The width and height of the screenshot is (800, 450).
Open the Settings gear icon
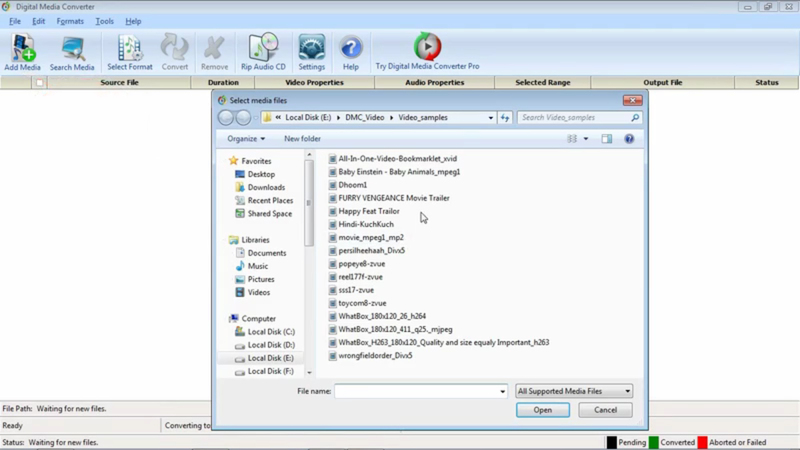[x=312, y=52]
